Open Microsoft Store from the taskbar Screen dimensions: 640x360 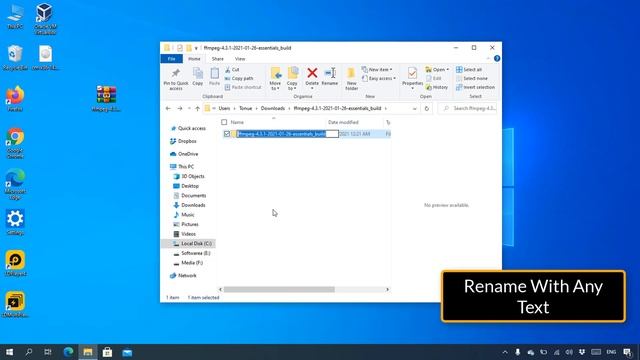[x=107, y=352]
